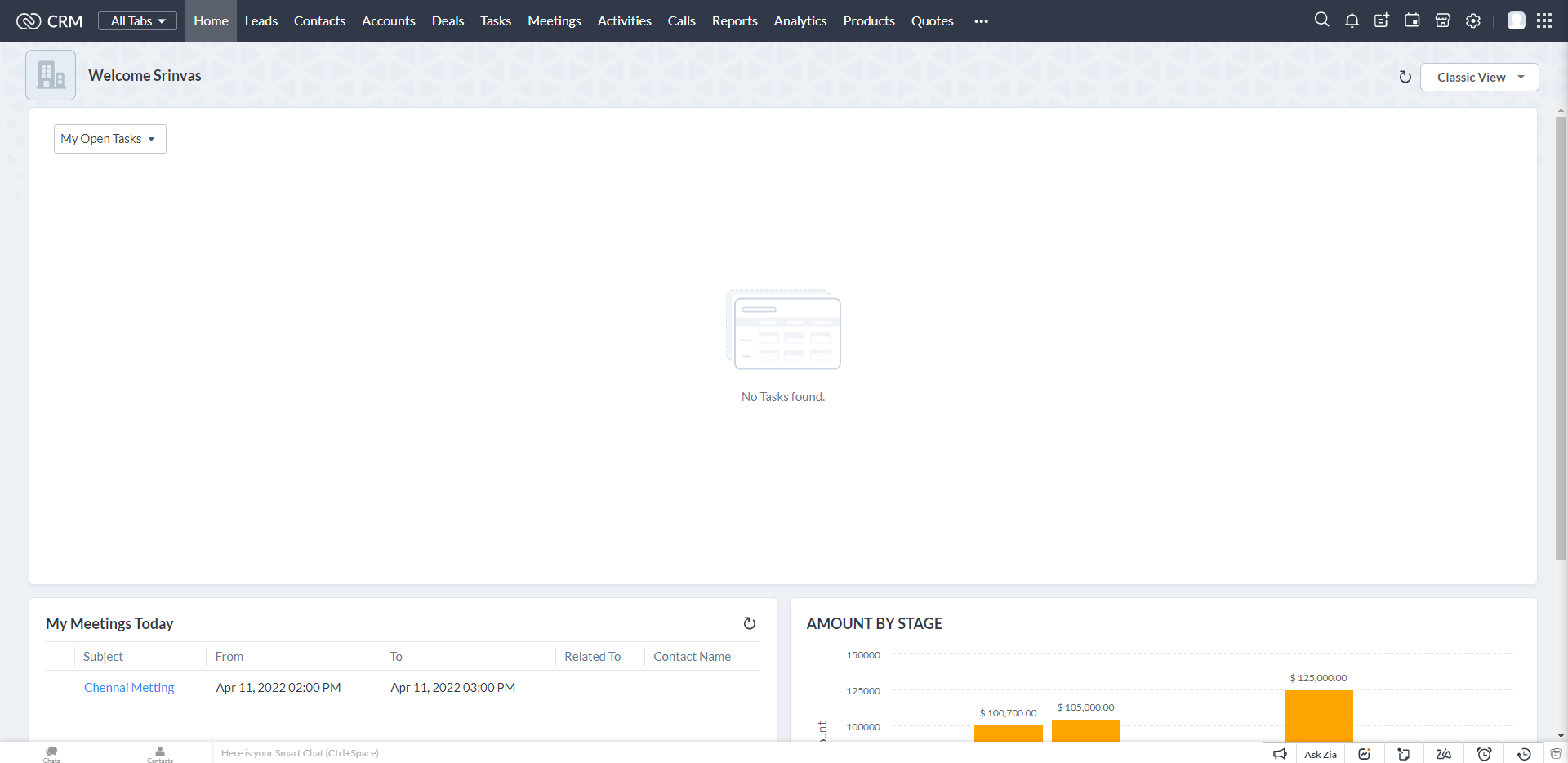Expand the All Tabs dropdown

[x=136, y=20]
